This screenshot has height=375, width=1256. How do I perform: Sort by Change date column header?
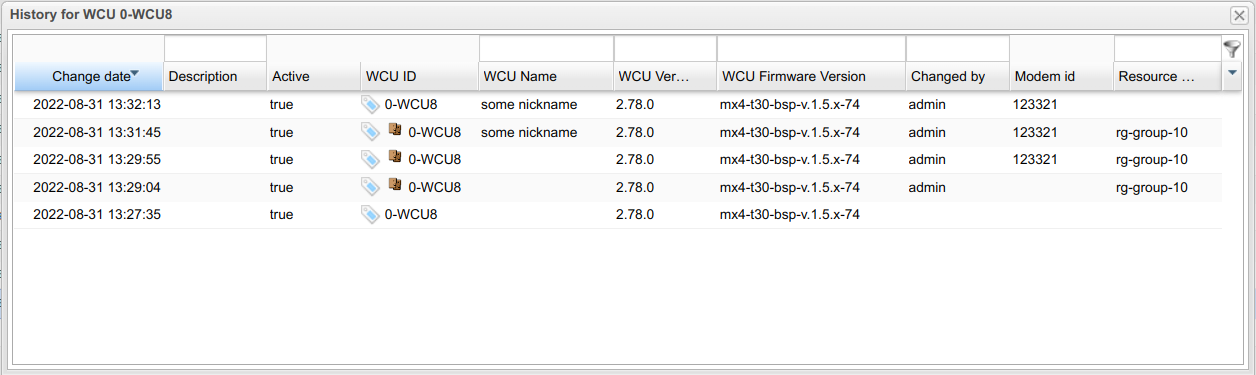(89, 76)
